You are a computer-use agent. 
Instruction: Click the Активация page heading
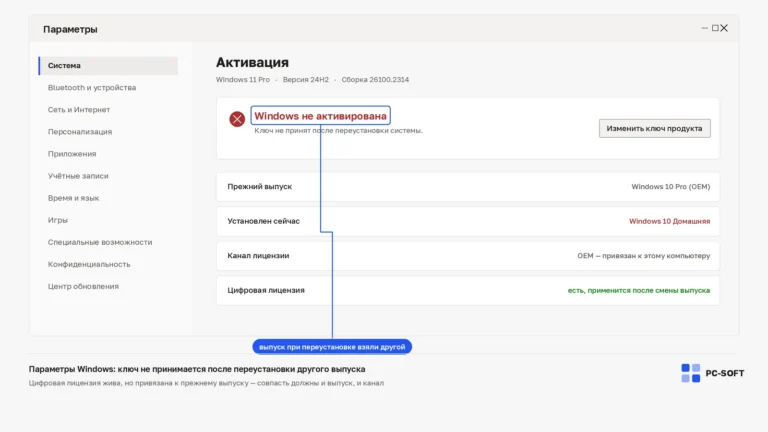(252, 63)
